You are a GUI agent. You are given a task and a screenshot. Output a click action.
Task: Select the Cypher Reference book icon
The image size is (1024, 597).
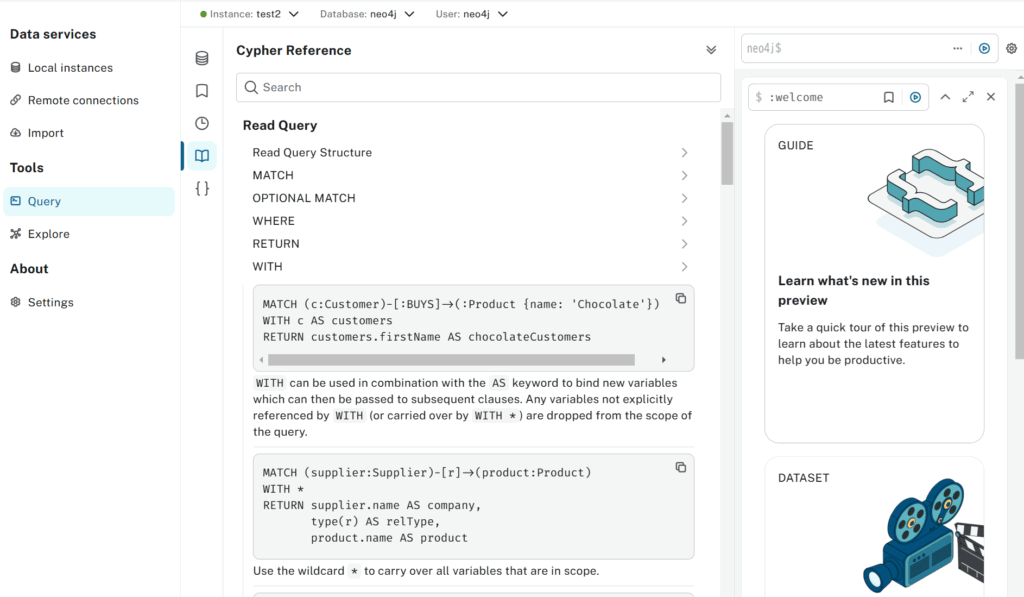[202, 156]
